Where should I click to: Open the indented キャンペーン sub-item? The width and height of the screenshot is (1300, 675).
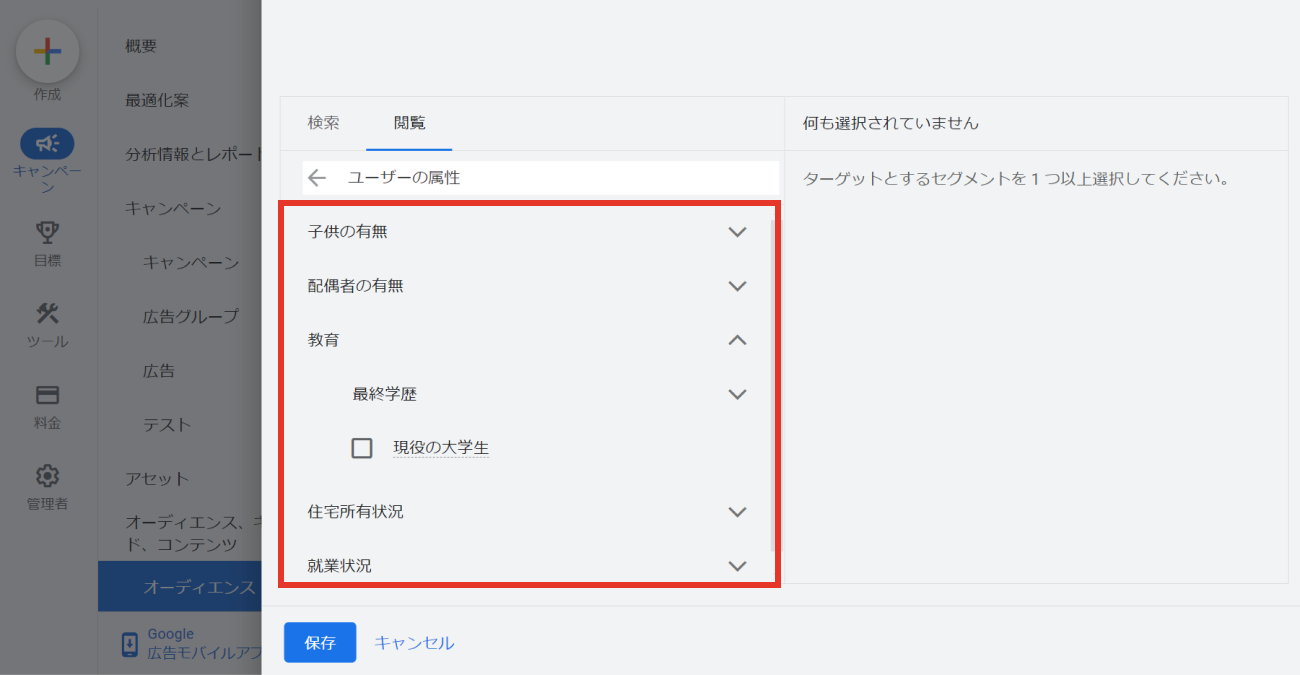[x=191, y=263]
